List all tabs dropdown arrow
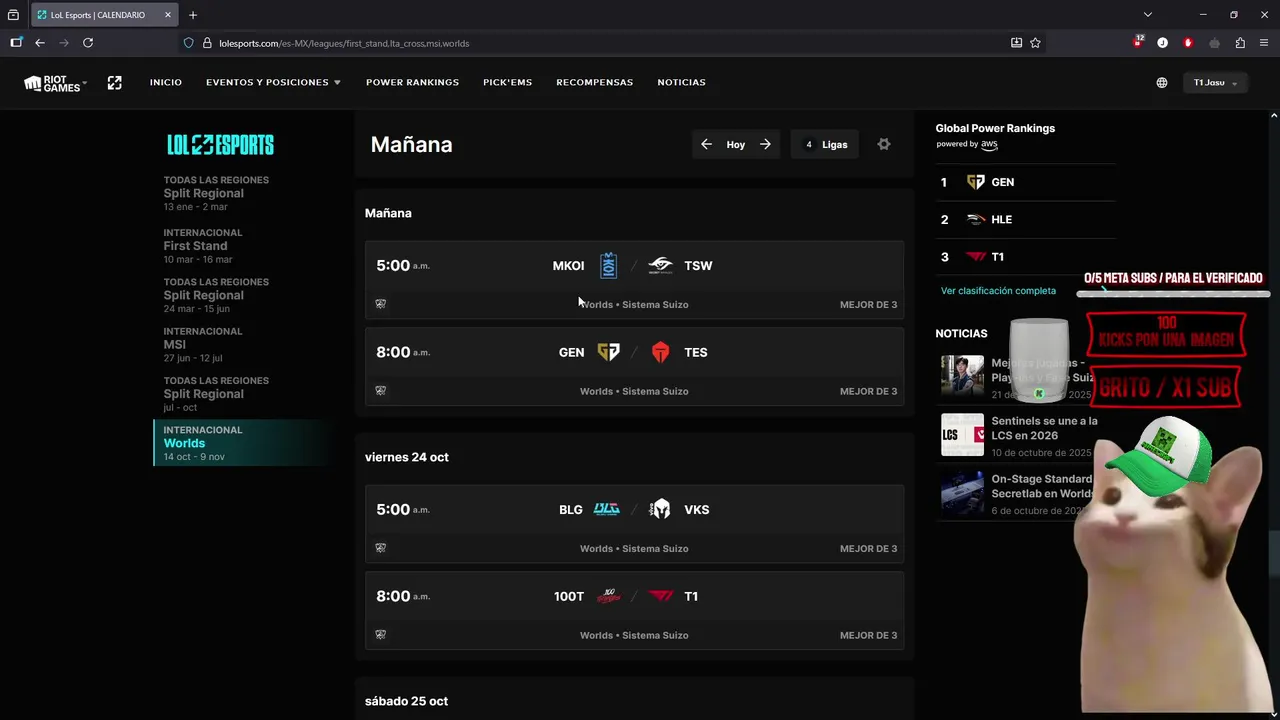Screen dimensions: 1280x720 point(1148,15)
